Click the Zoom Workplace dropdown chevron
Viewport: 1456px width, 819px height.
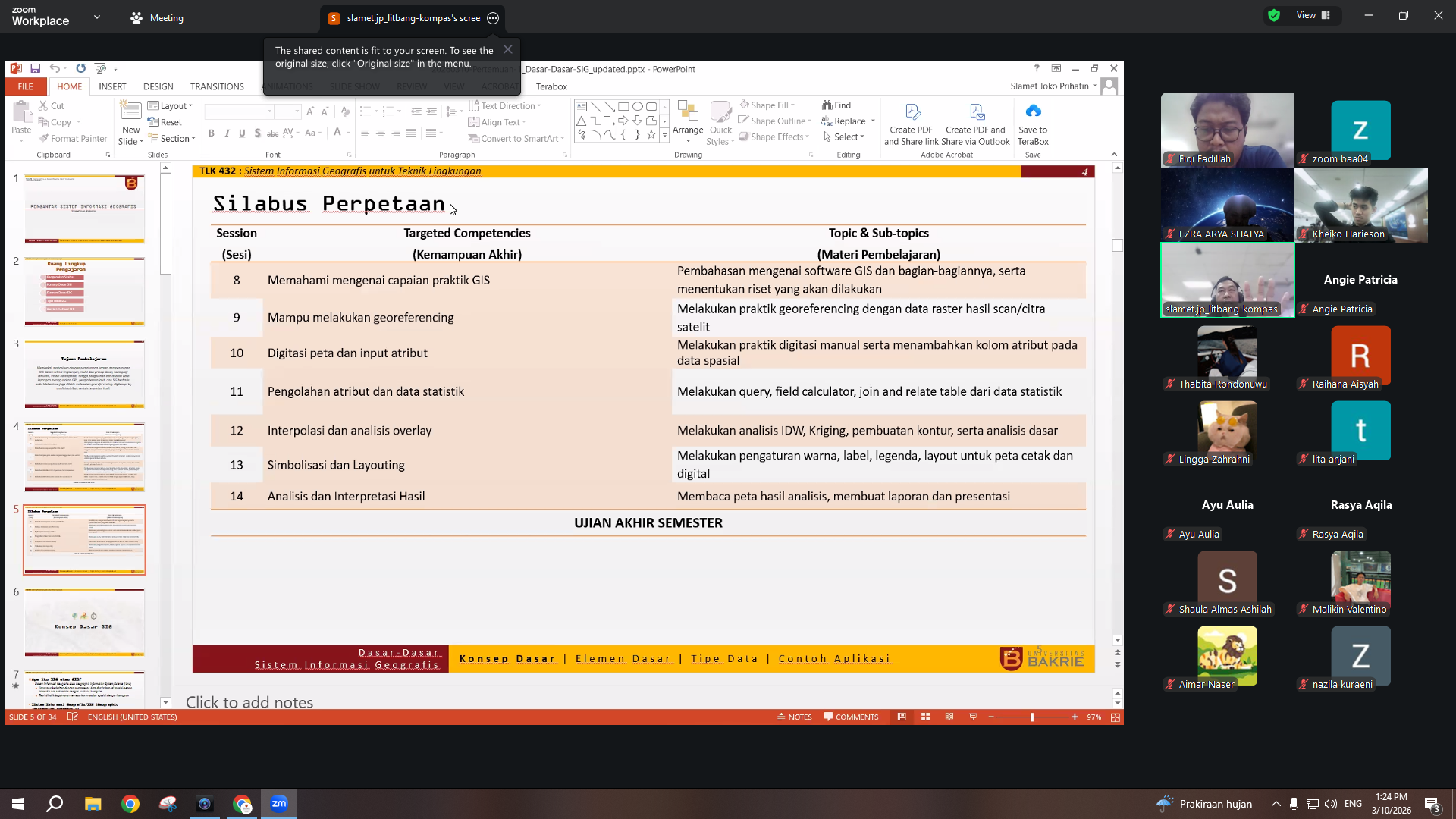click(97, 17)
